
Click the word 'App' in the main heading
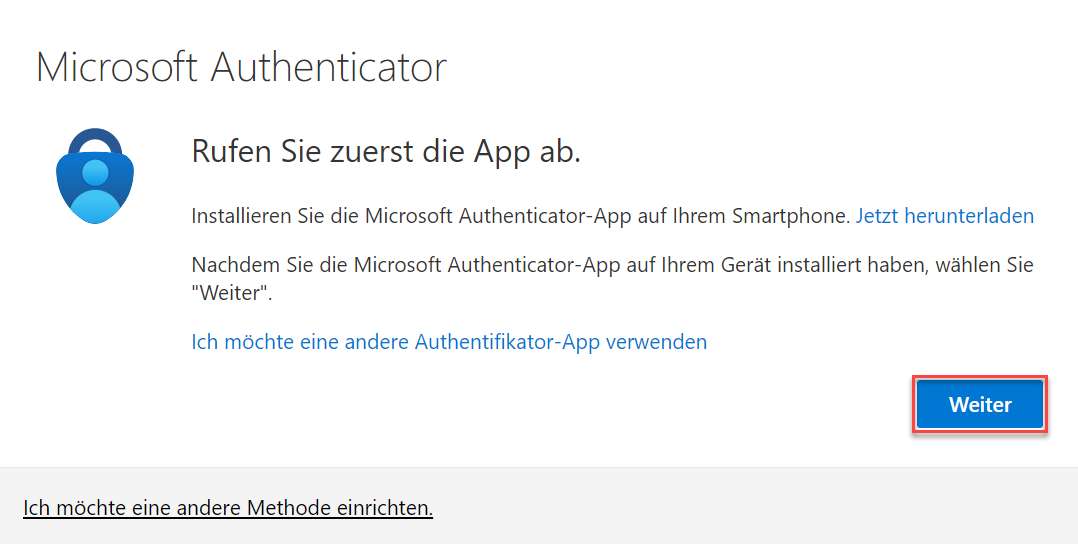coord(502,153)
